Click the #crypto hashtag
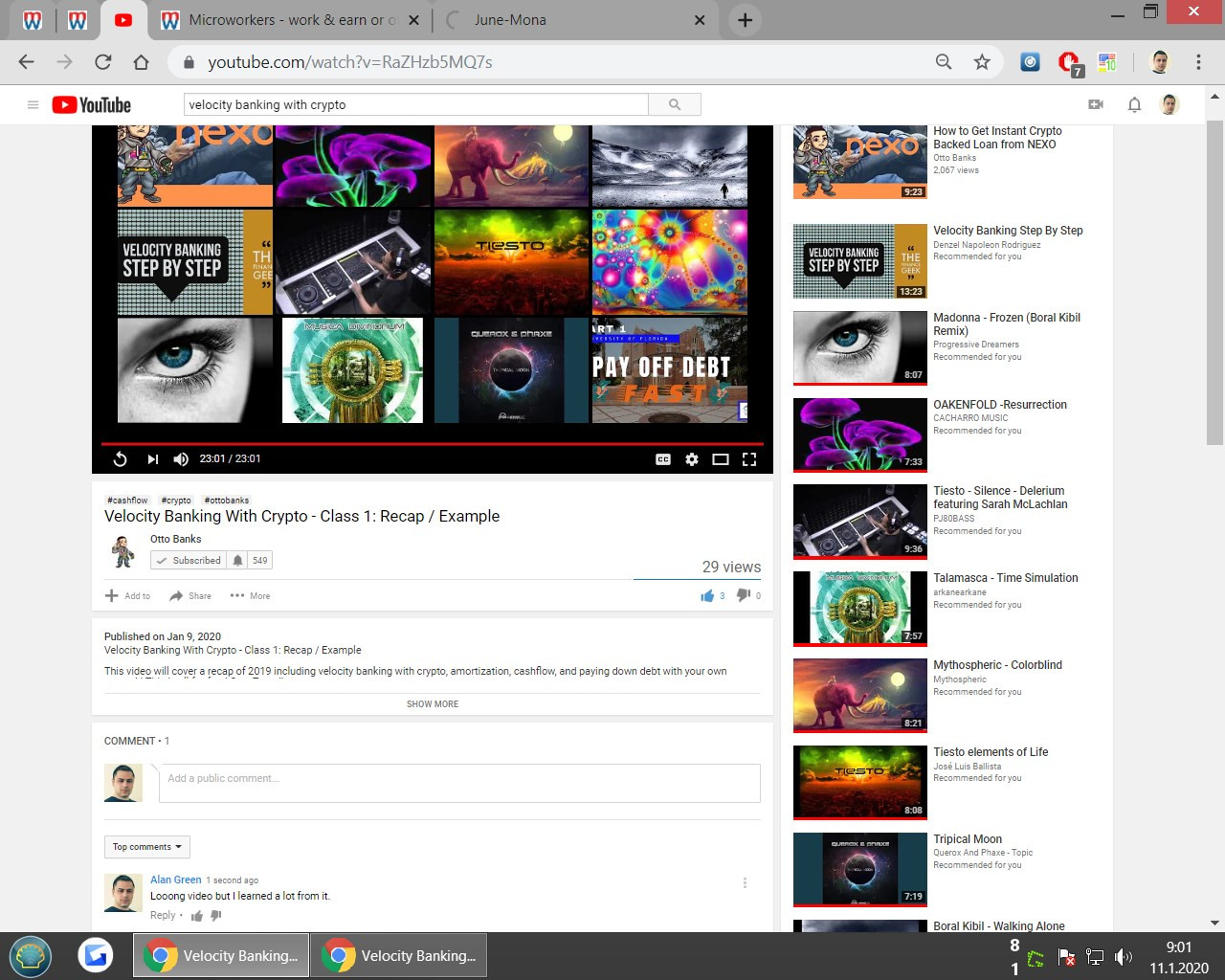 tap(176, 500)
